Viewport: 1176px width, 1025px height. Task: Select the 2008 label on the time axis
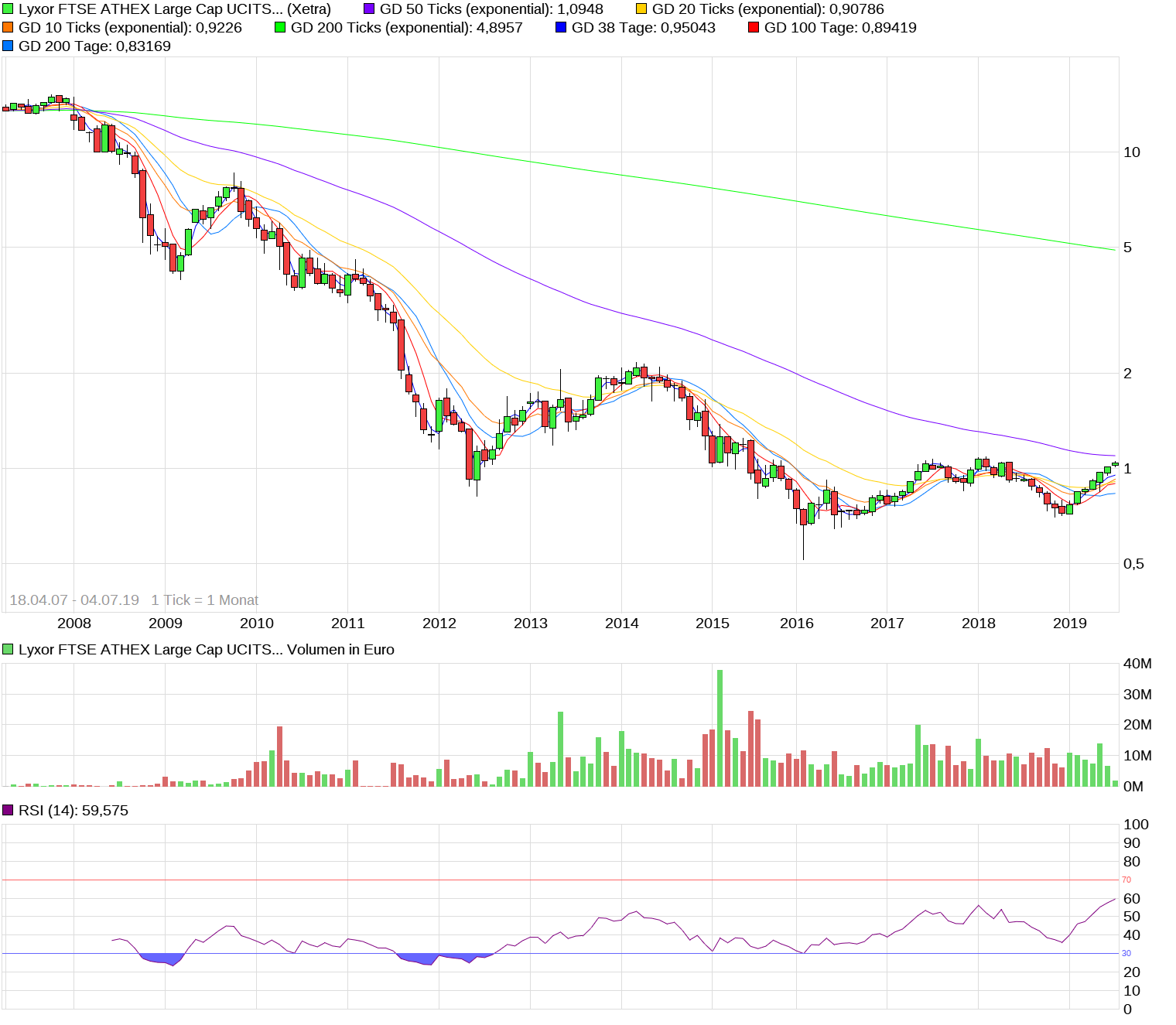coord(74,622)
